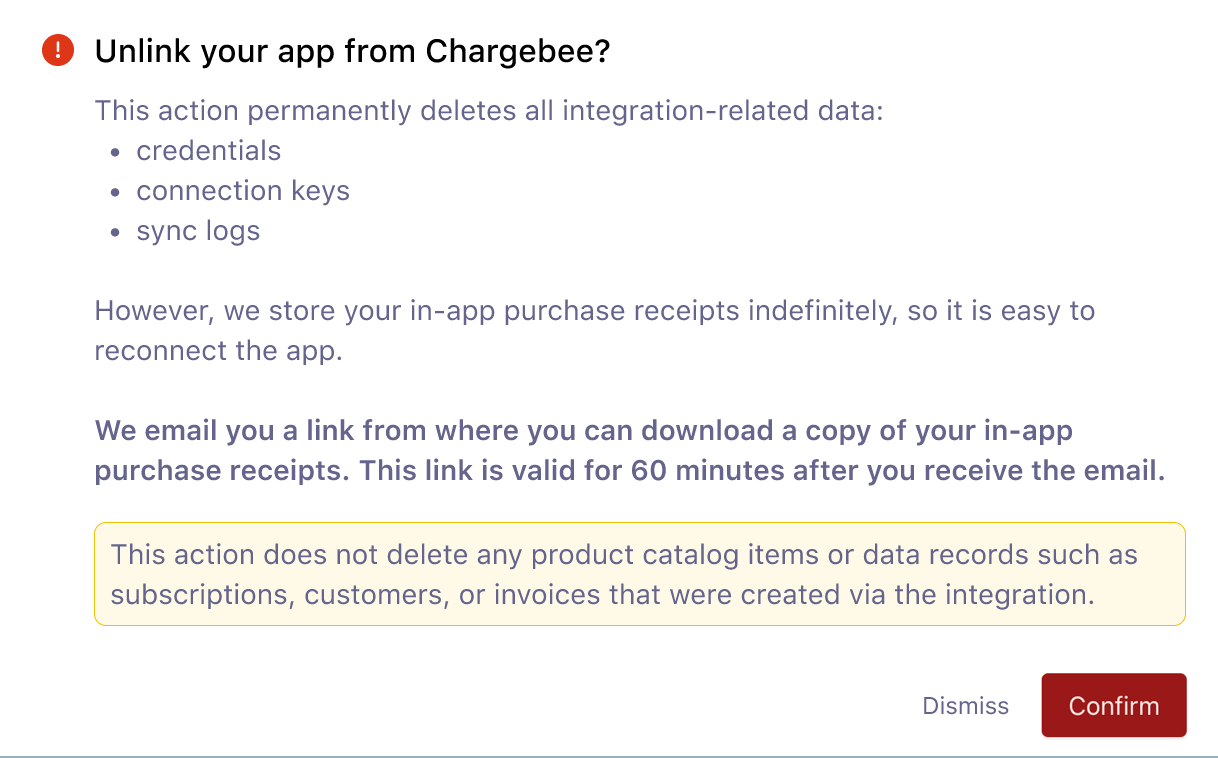The image size is (1218, 758).
Task: Click the bullet dot before "connection keys"
Action: (x=115, y=192)
